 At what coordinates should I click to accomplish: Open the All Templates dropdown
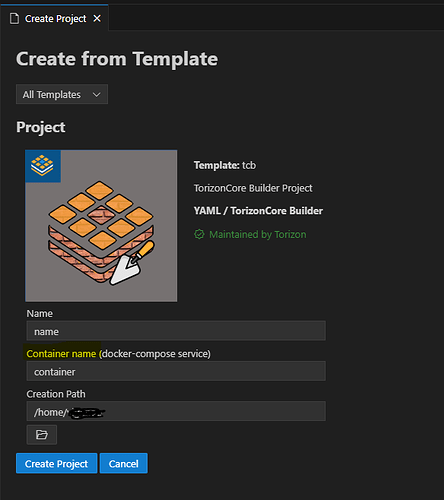coord(62,94)
